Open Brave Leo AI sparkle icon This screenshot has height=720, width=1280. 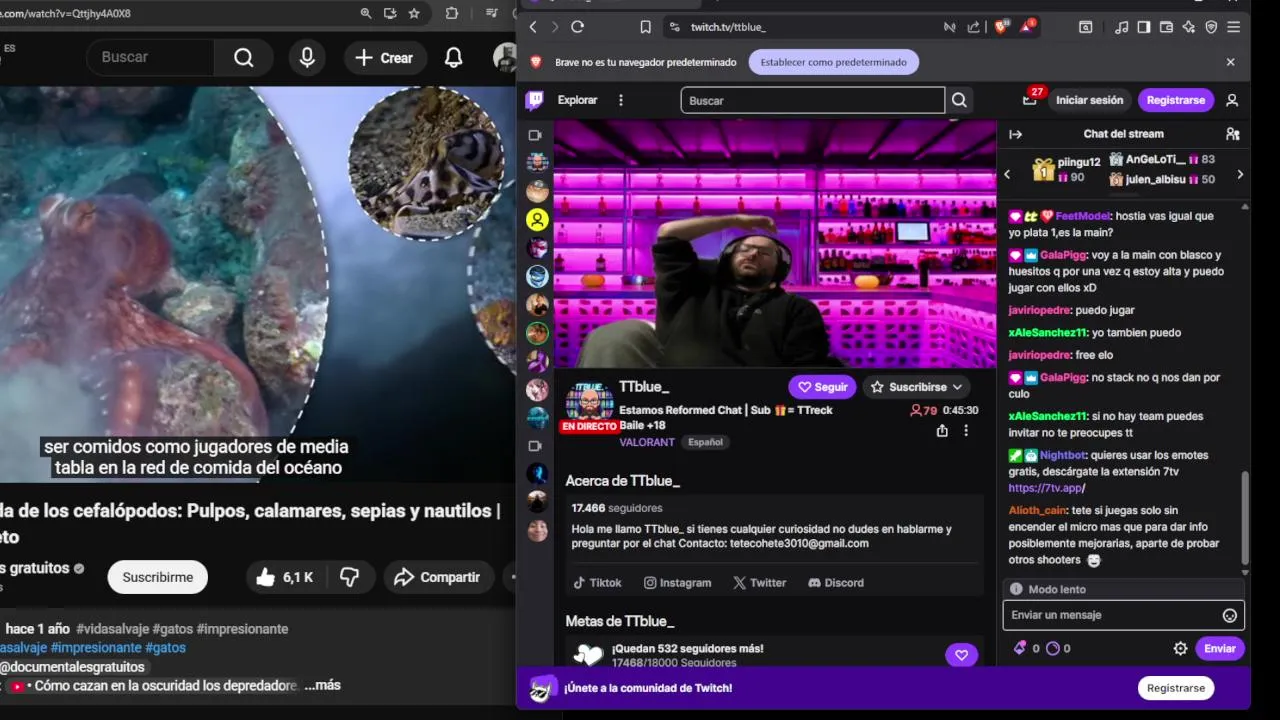[x=1188, y=27]
